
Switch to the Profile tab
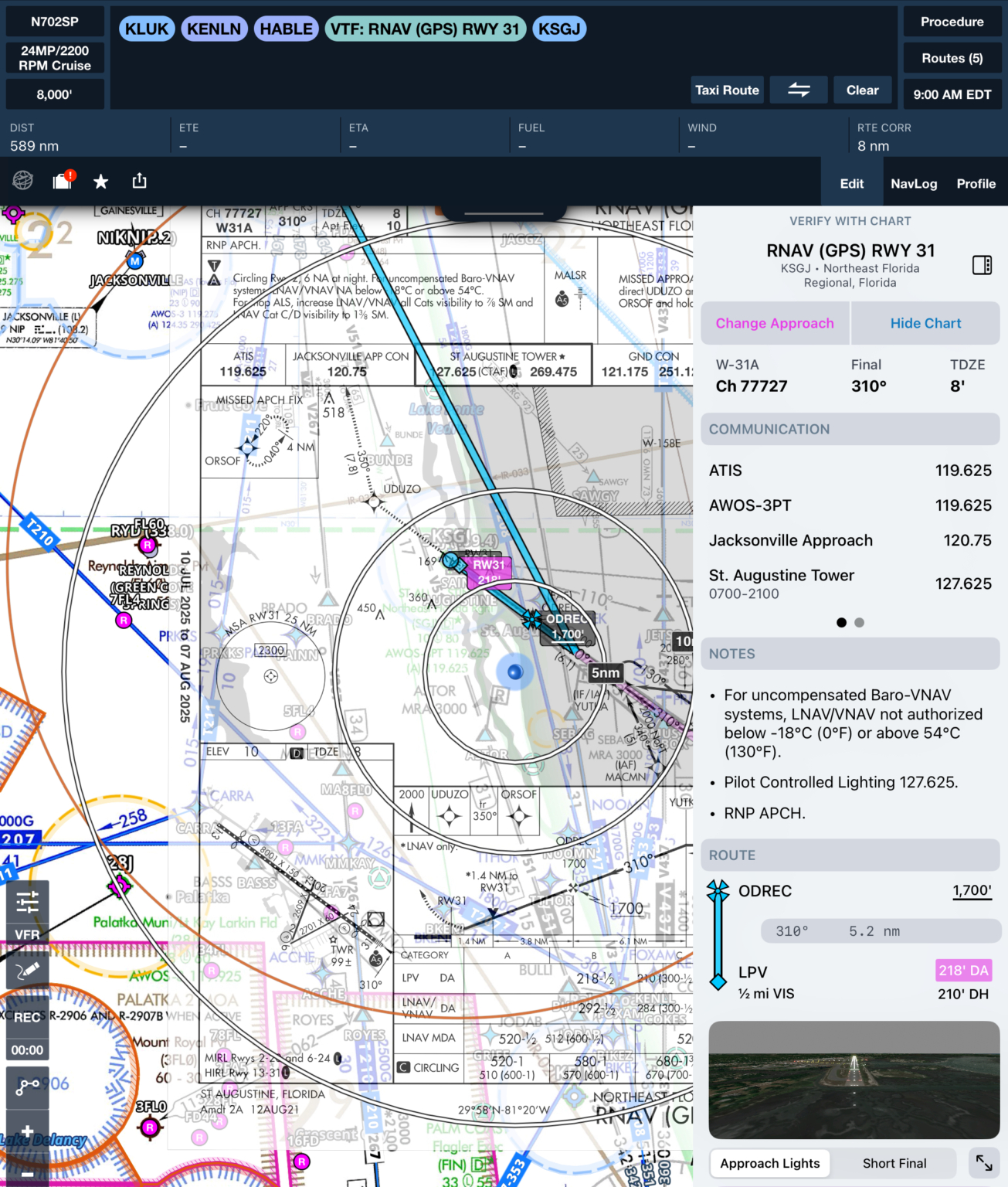pos(976,184)
